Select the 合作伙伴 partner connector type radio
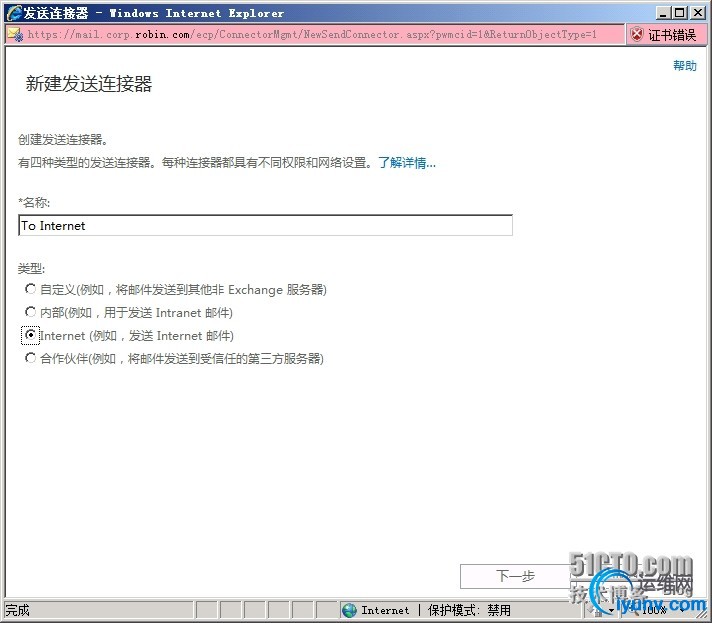Image resolution: width=712 pixels, height=623 pixels. click(30, 358)
